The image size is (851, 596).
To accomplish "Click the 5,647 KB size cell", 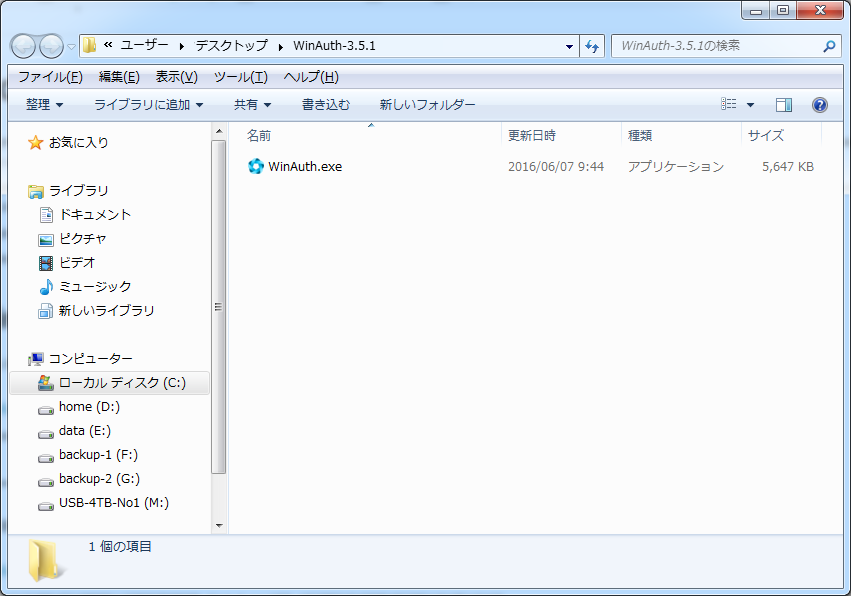I will pyautogui.click(x=788, y=167).
